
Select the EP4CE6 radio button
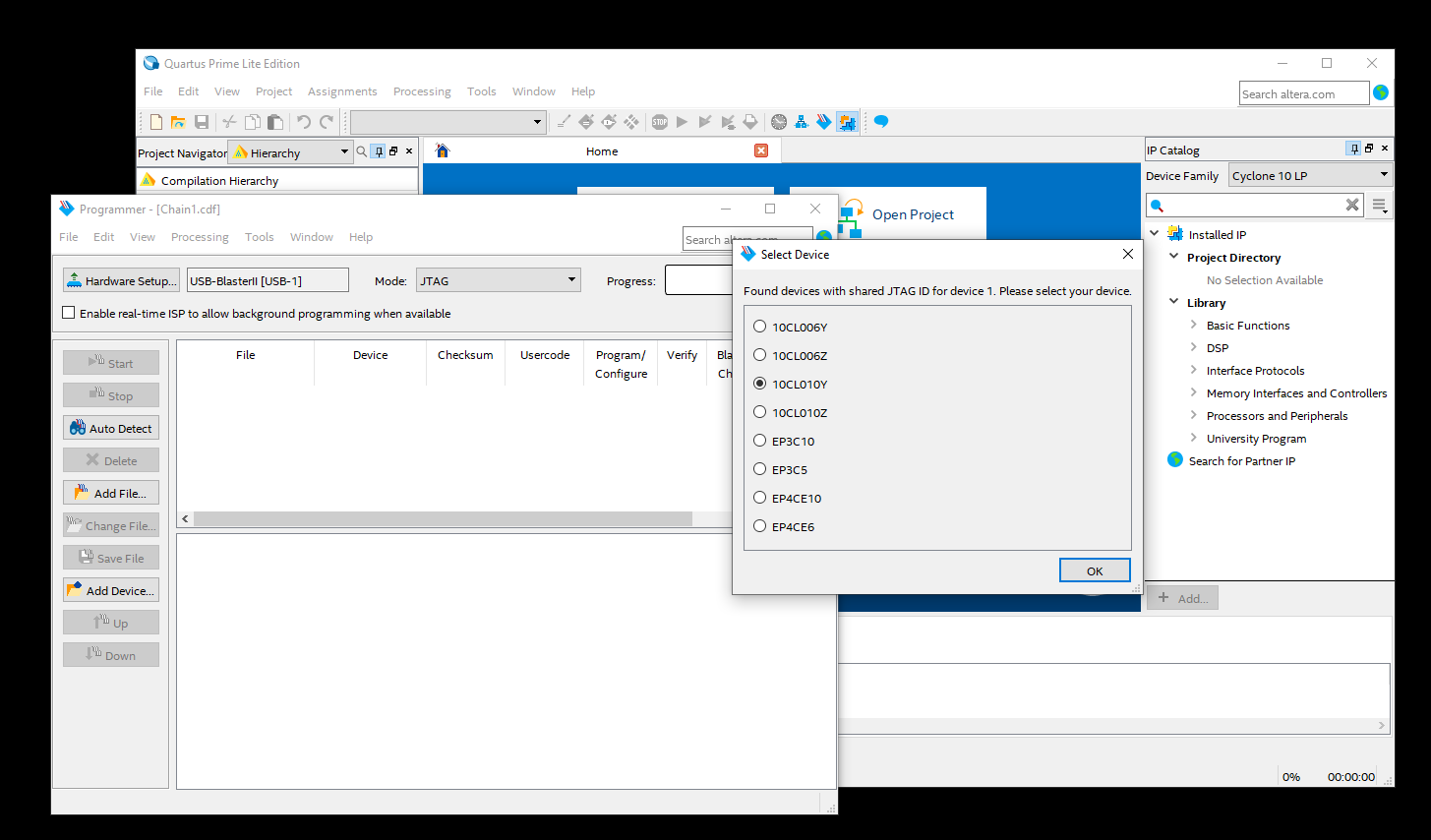pyautogui.click(x=759, y=526)
